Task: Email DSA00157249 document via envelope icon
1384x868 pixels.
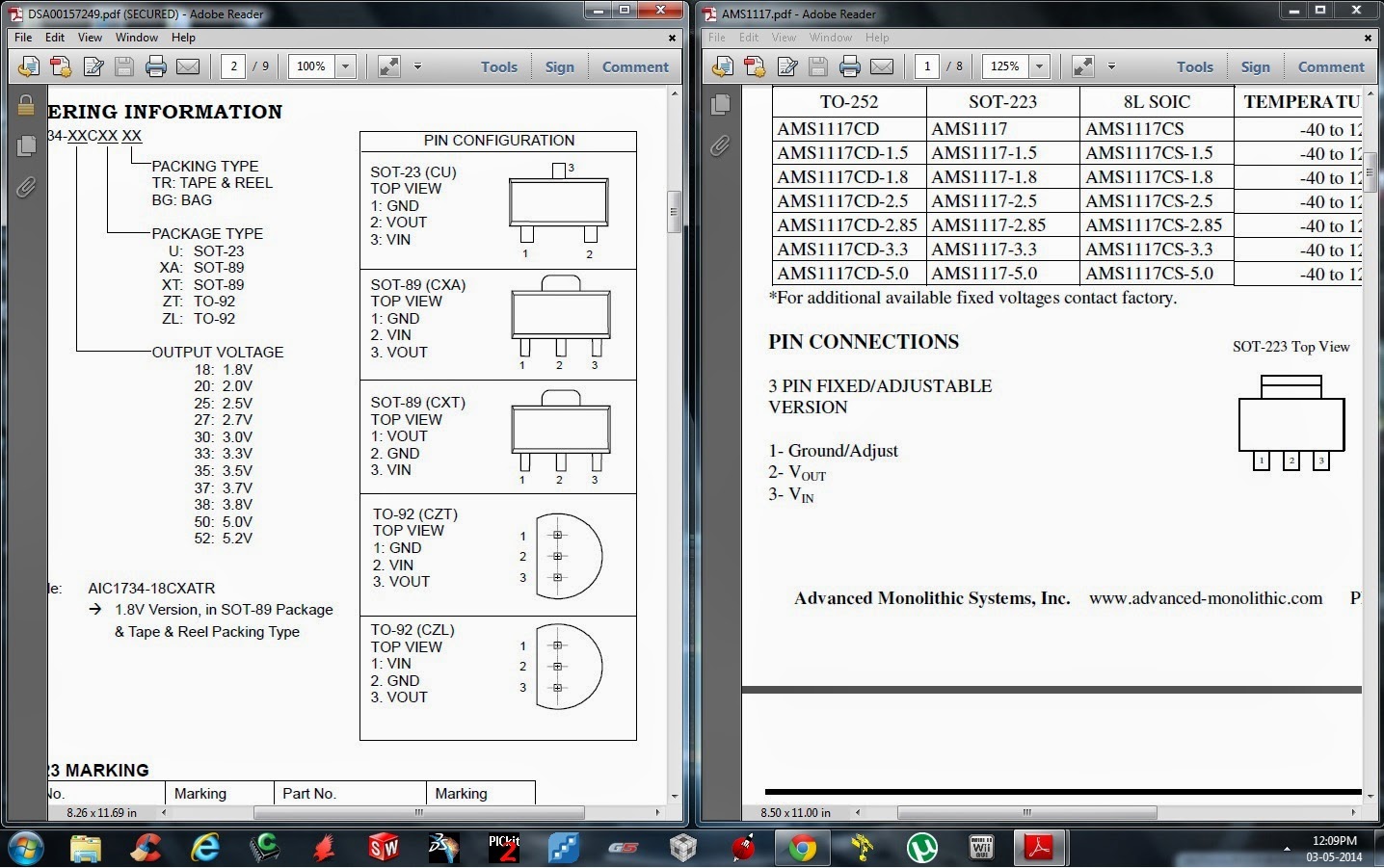Action: [x=188, y=66]
